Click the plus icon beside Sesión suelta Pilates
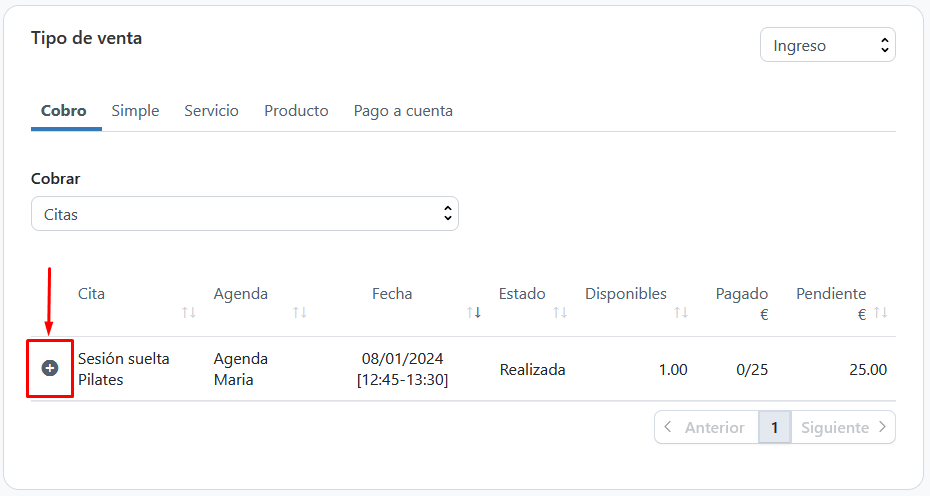The image size is (930, 496). (x=50, y=368)
